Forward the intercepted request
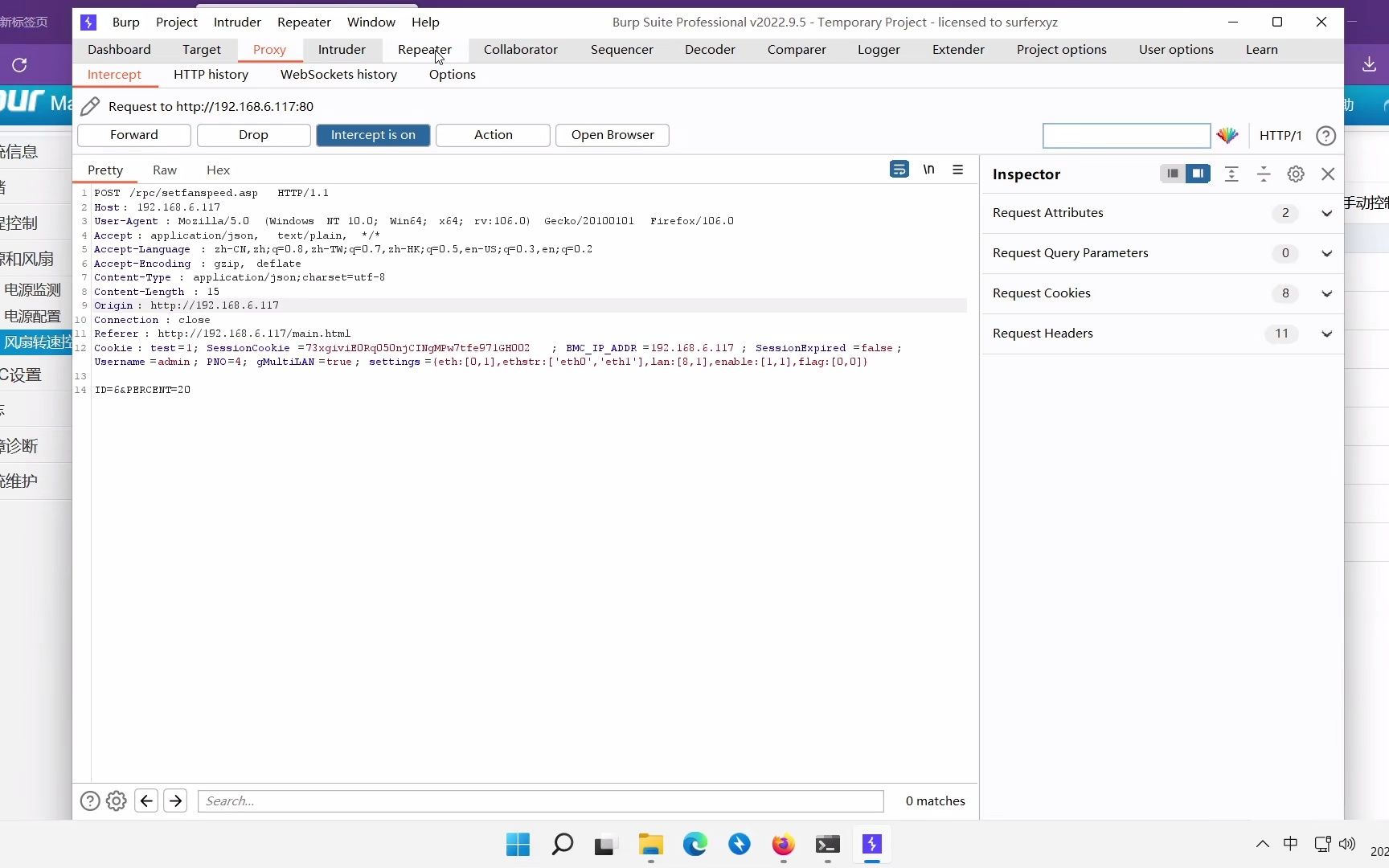 tap(134, 135)
